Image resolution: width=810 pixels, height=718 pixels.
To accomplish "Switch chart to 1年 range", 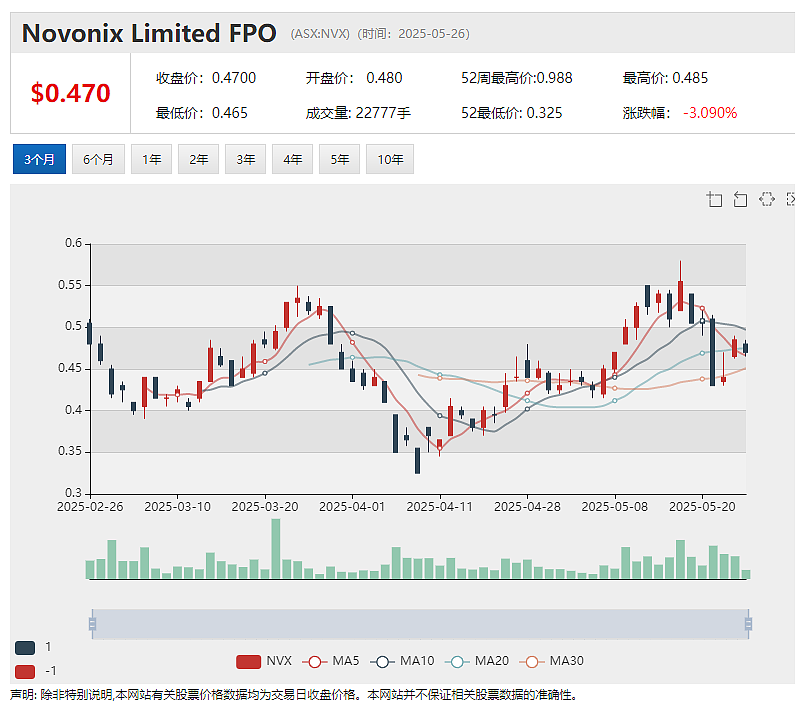I will coord(151,159).
